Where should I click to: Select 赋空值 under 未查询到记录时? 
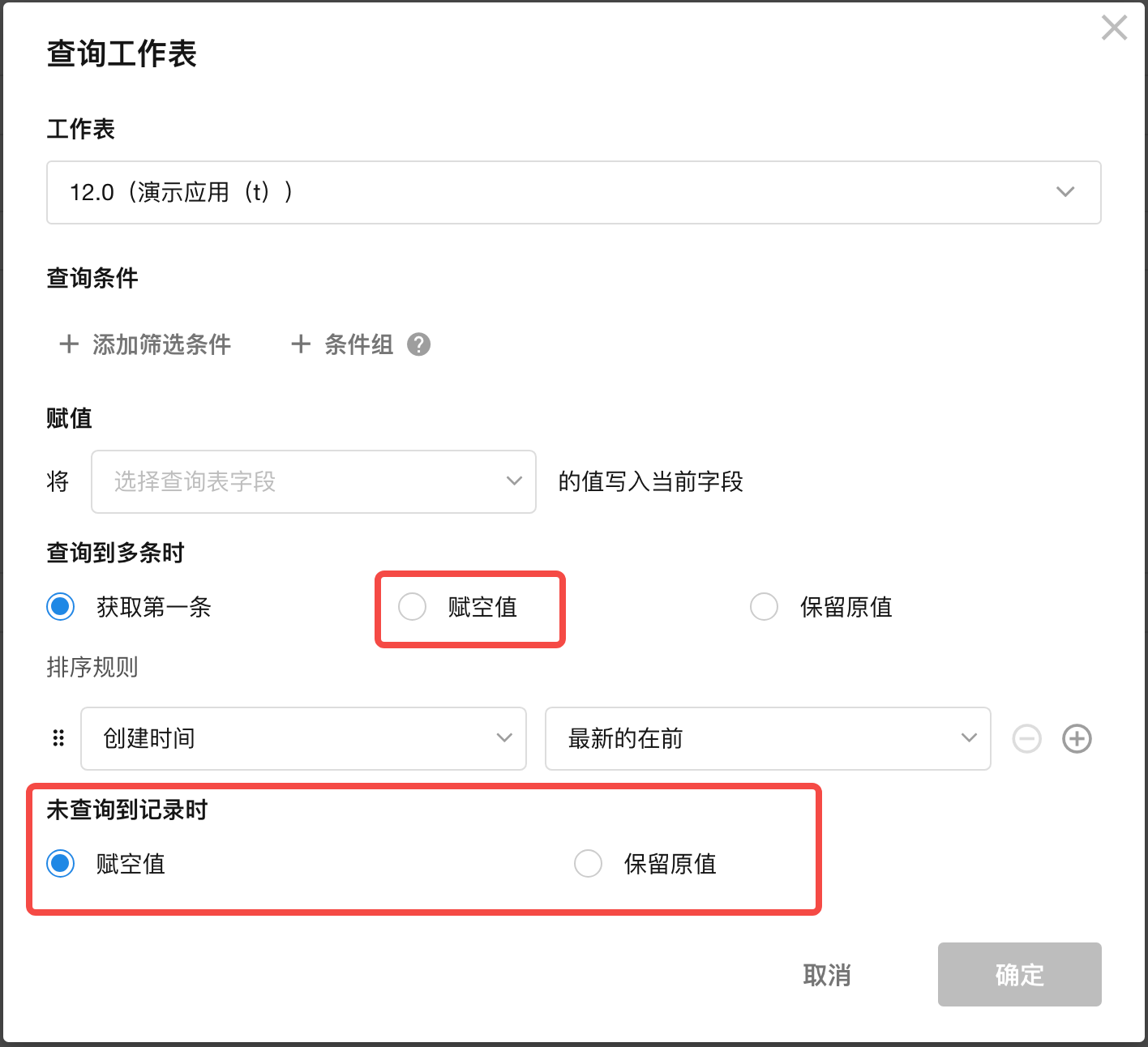point(61,864)
